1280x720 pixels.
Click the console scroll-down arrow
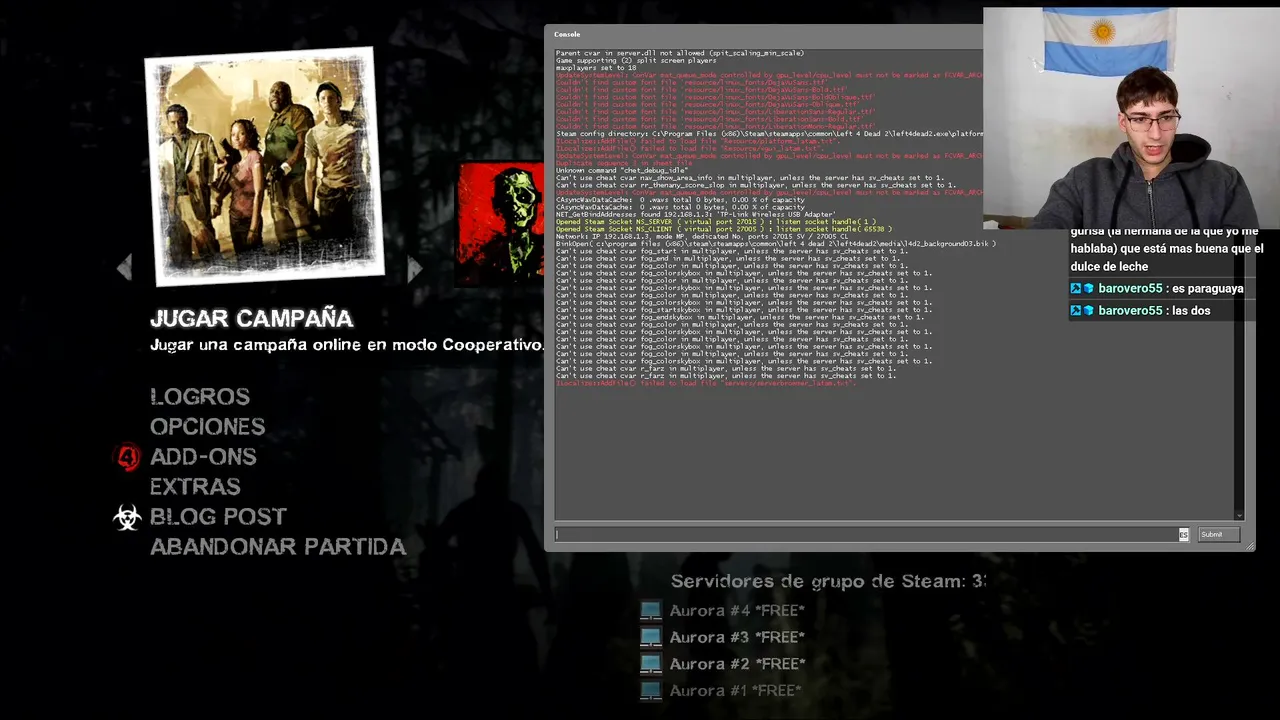[x=1240, y=516]
